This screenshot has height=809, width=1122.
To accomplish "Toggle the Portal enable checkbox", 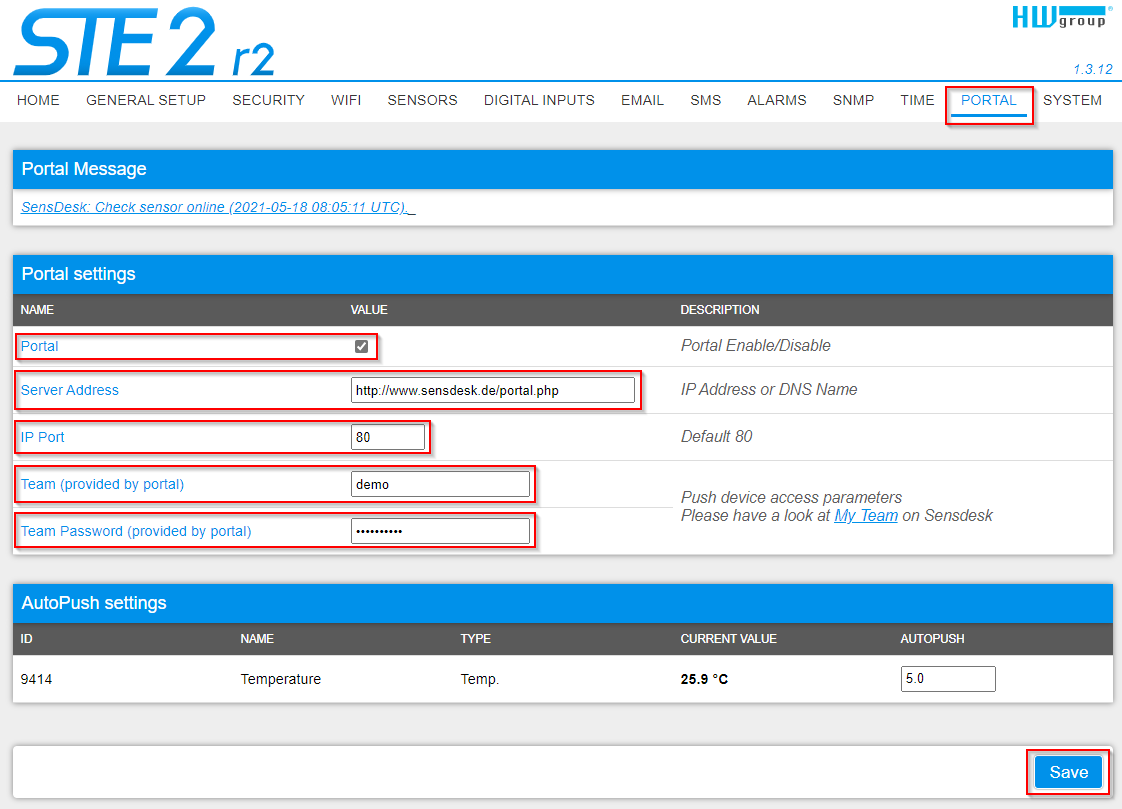I will (x=361, y=346).
